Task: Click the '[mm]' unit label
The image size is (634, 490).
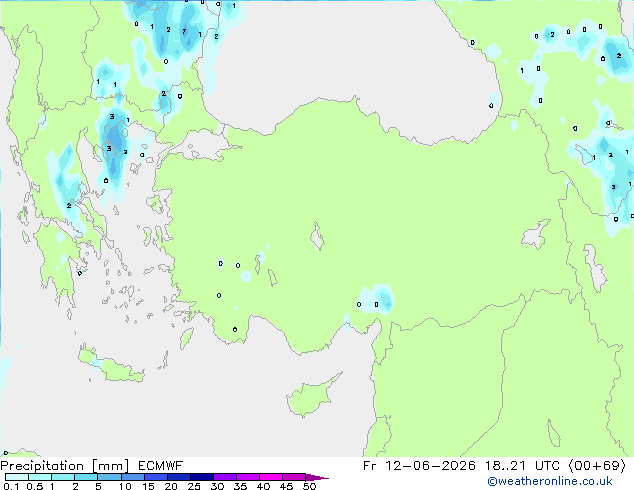Action: point(110,466)
